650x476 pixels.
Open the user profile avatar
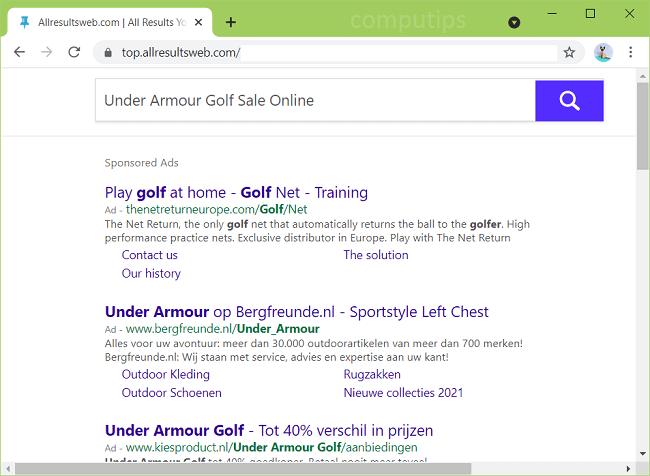point(602,52)
